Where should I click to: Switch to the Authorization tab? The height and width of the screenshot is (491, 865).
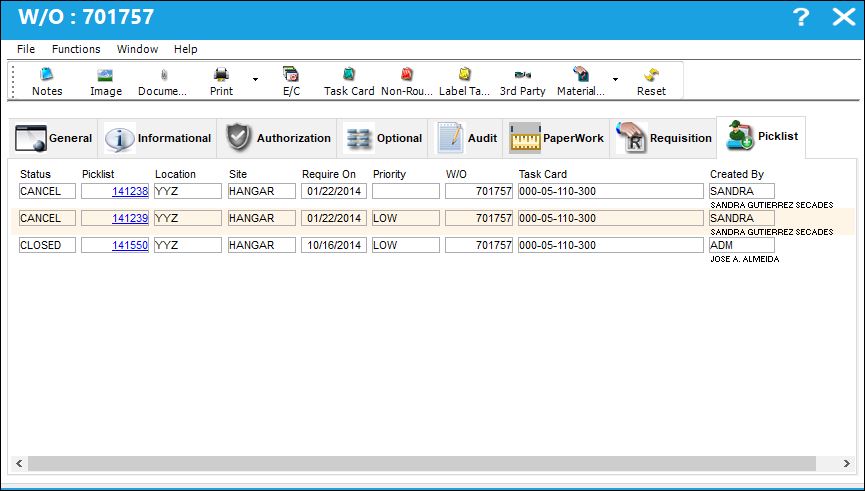coord(277,138)
